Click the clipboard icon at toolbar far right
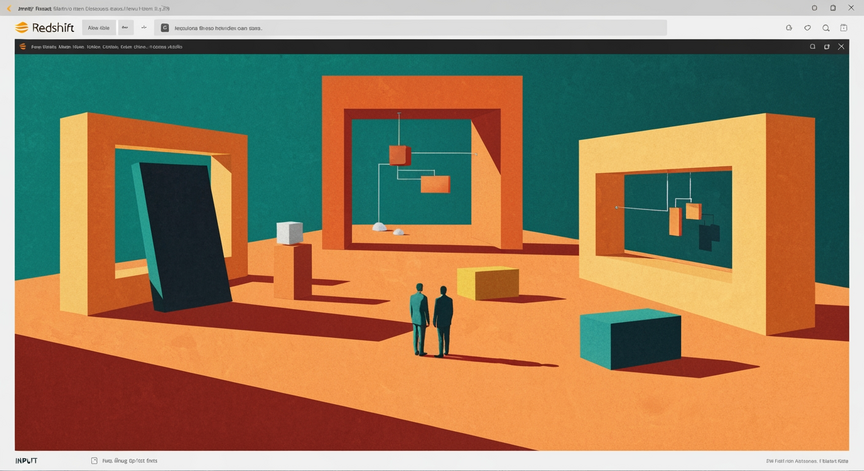The height and width of the screenshot is (471, 864). 844,28
